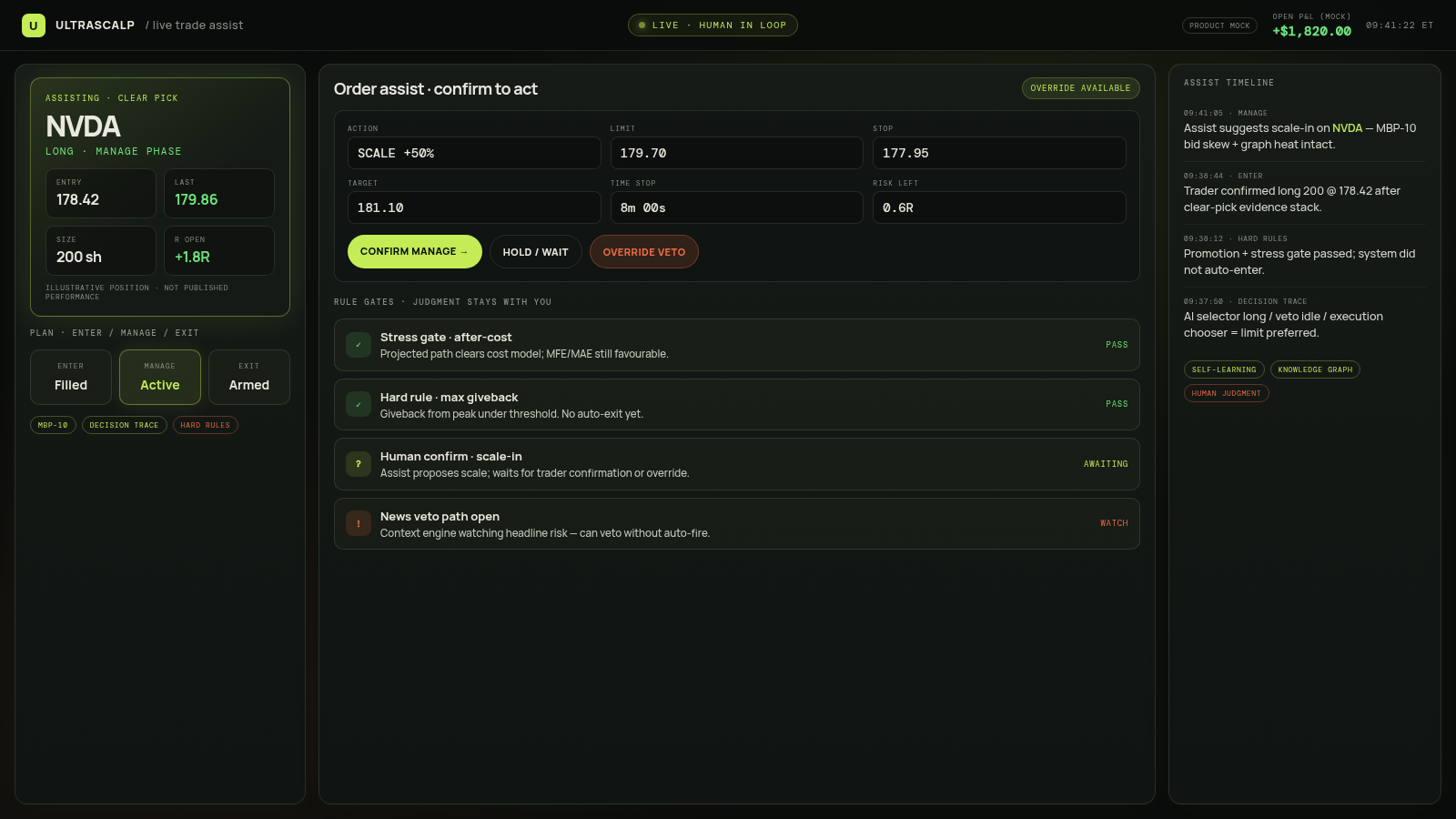Click the Hard rule max giveback checkmark icon
1456x819 pixels.
coord(359,405)
